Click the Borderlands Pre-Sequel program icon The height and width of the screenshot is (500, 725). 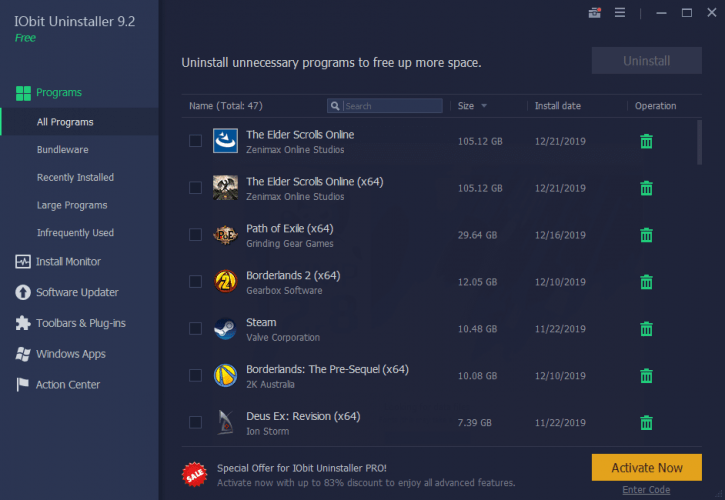225,376
